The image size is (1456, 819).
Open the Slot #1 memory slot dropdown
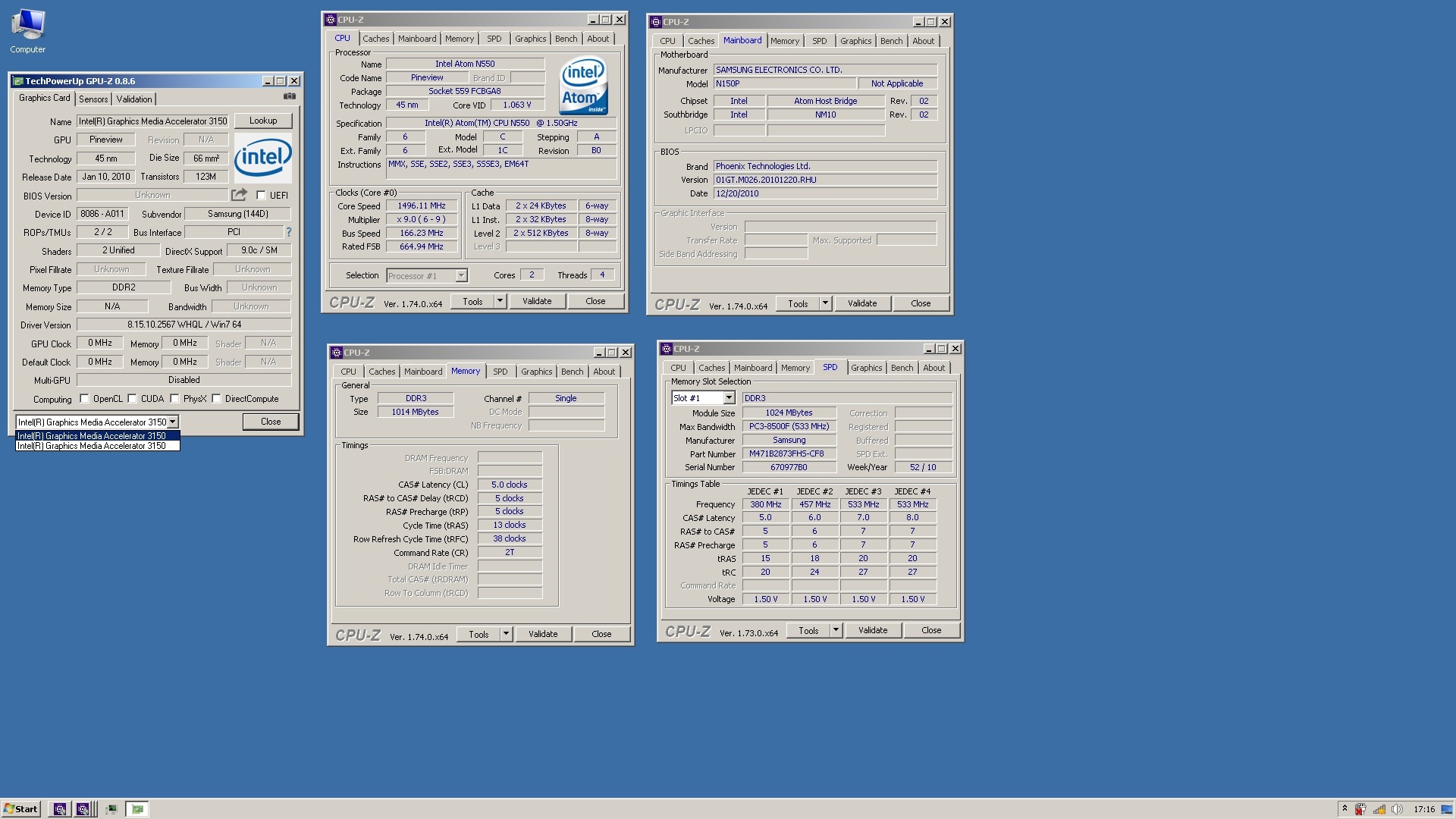(x=729, y=398)
